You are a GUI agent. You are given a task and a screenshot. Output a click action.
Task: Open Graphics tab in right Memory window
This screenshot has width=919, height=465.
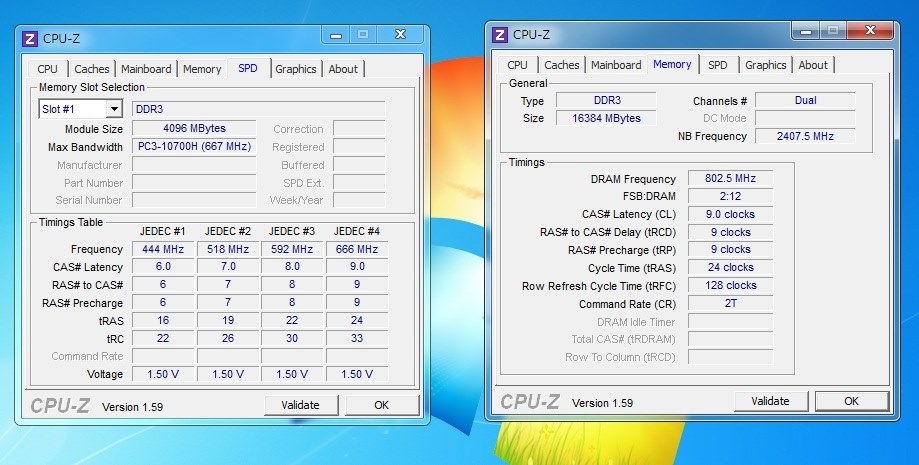click(x=765, y=65)
